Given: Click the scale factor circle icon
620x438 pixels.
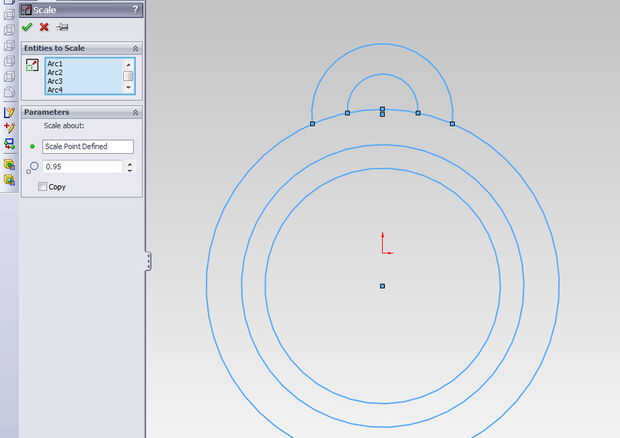Looking at the screenshot, I should click(32, 167).
